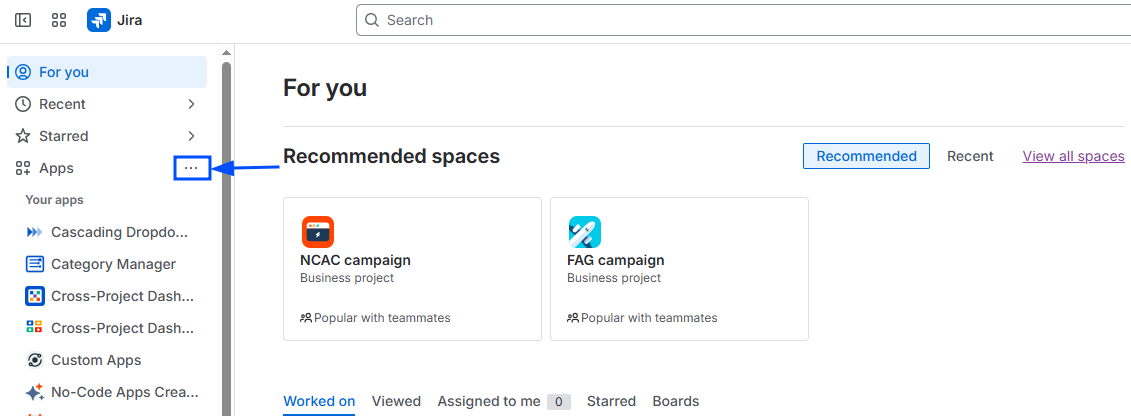Toggle the Recommended spaces filter
The width and height of the screenshot is (1131, 416).
(x=866, y=156)
